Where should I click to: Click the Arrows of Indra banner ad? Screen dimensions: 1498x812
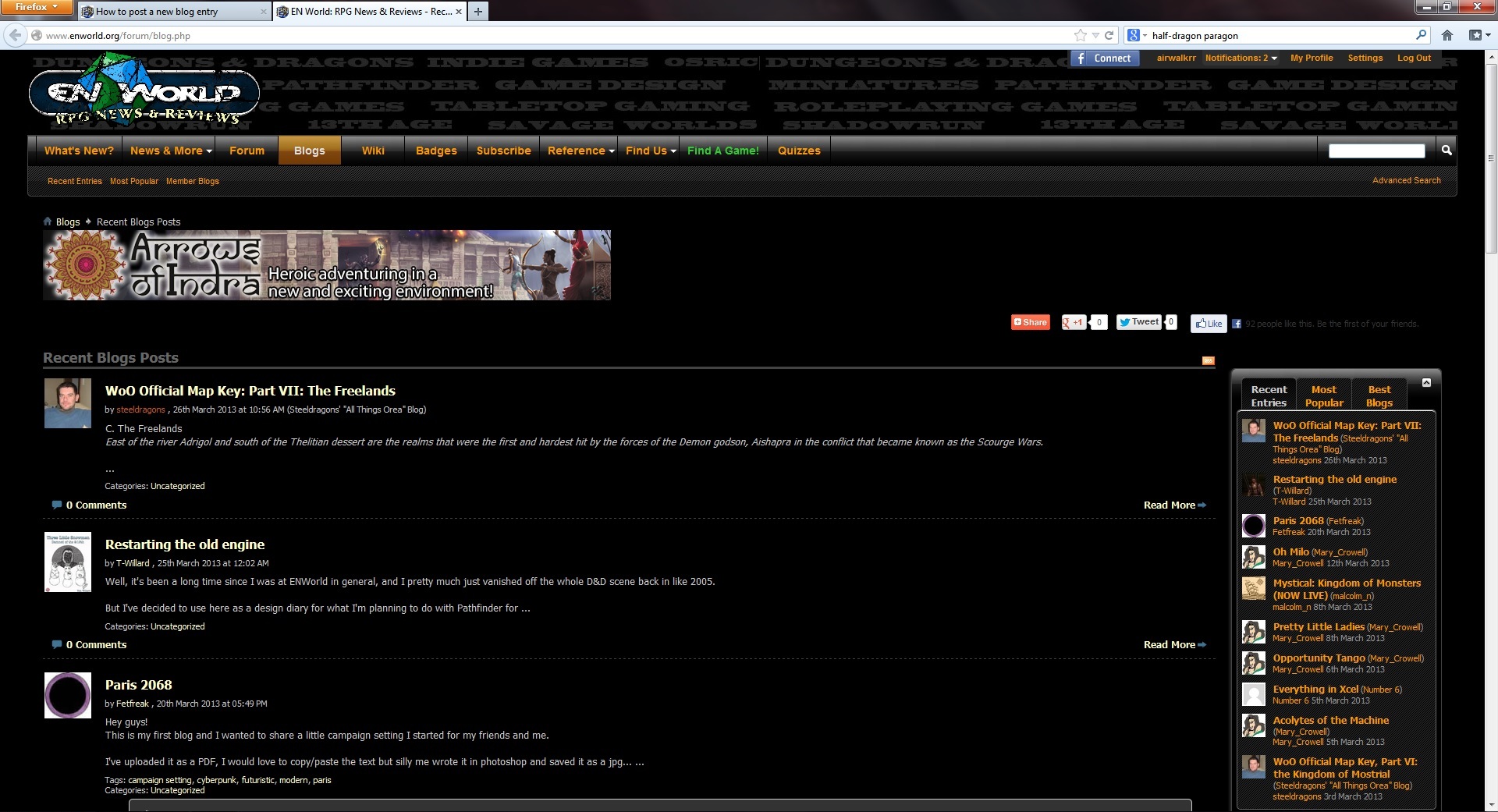(x=327, y=265)
